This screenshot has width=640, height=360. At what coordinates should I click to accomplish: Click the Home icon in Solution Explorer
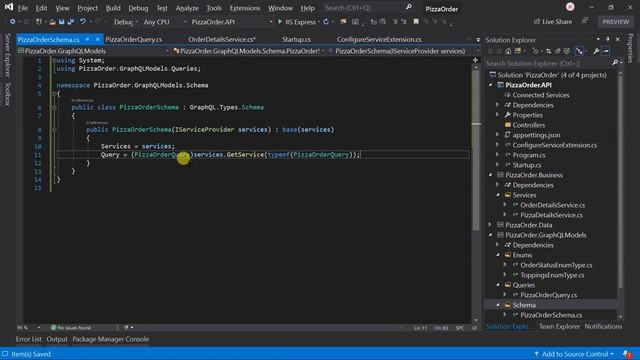click(x=508, y=51)
